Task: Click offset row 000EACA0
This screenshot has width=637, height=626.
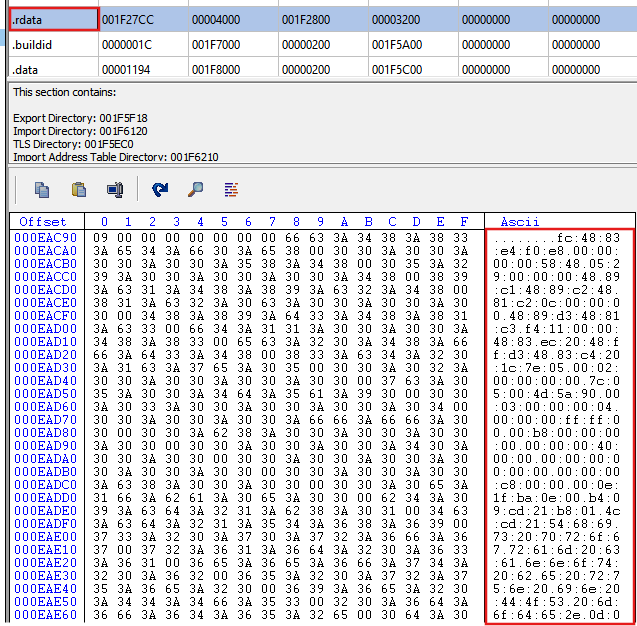Action: [46, 251]
